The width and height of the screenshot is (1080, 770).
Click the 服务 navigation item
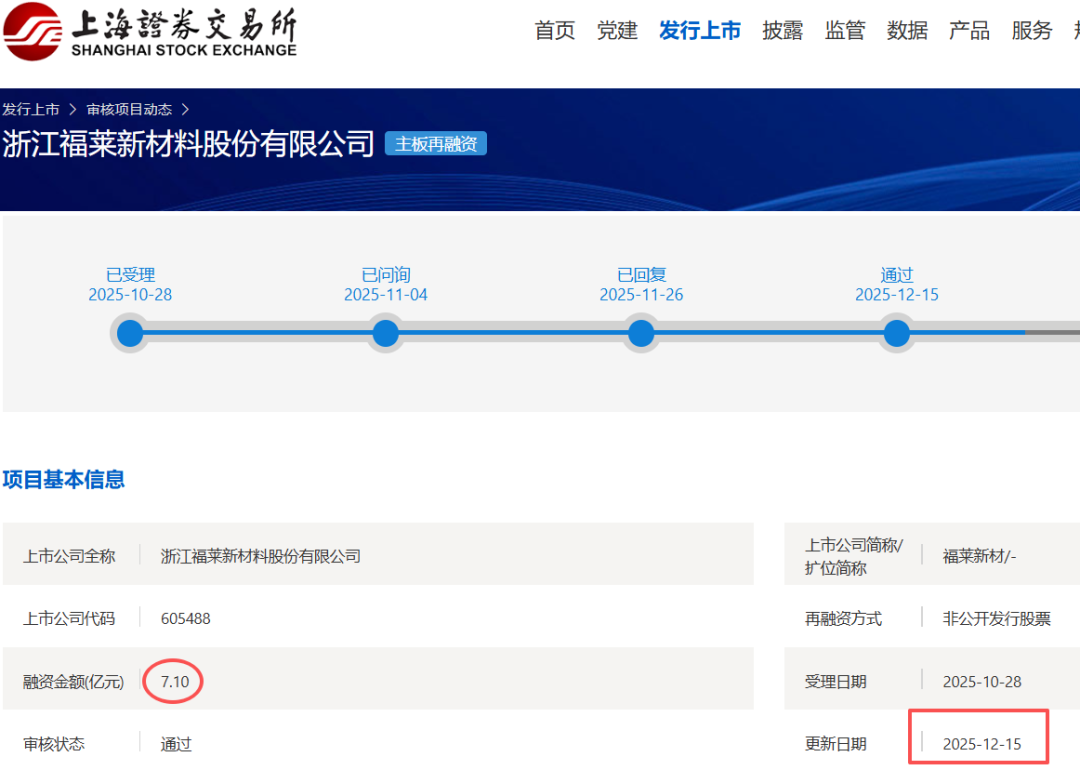1031,31
